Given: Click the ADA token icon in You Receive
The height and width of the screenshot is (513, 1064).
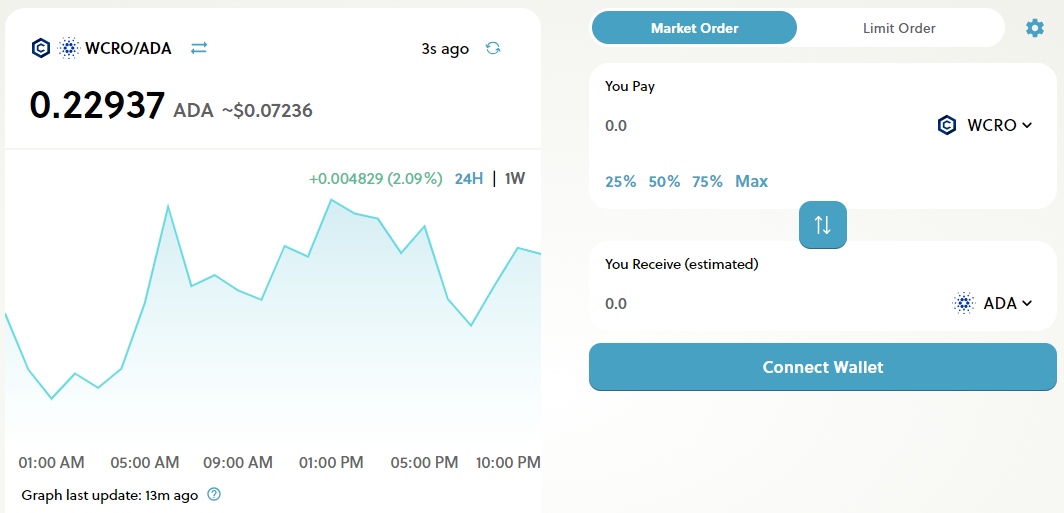Looking at the screenshot, I should pyautogui.click(x=964, y=303).
